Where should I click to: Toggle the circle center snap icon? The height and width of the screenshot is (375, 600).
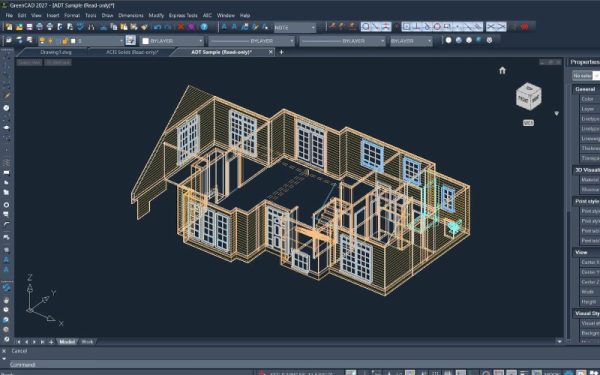click(437, 26)
